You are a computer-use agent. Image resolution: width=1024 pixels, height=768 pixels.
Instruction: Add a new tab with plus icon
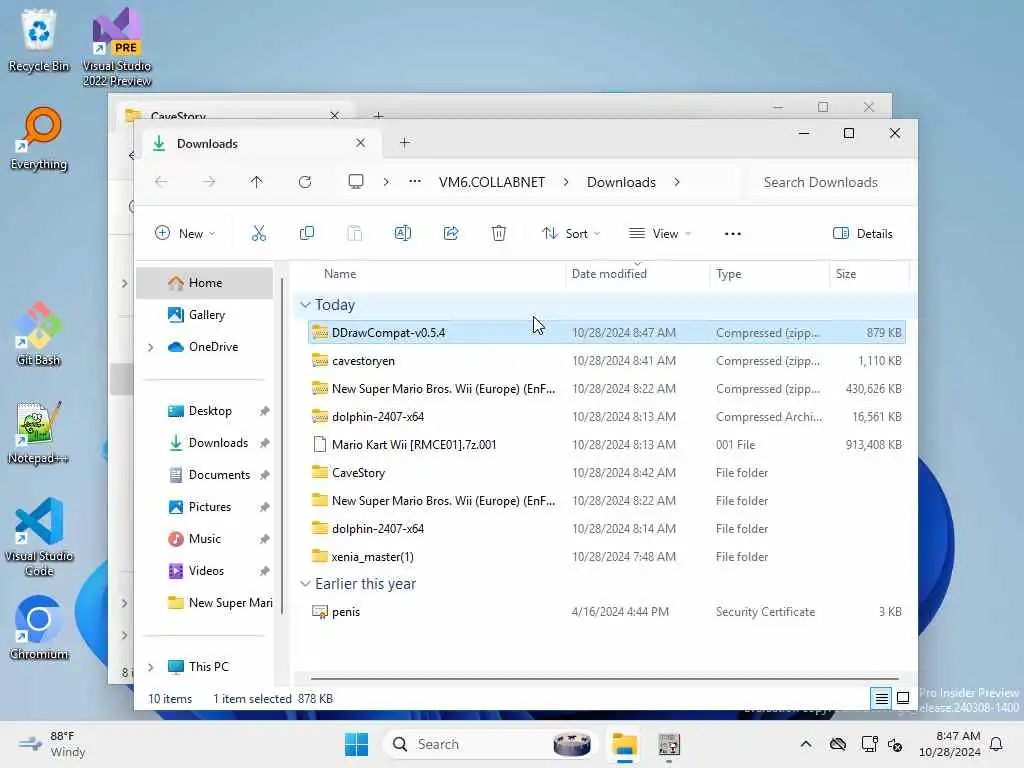click(x=405, y=142)
